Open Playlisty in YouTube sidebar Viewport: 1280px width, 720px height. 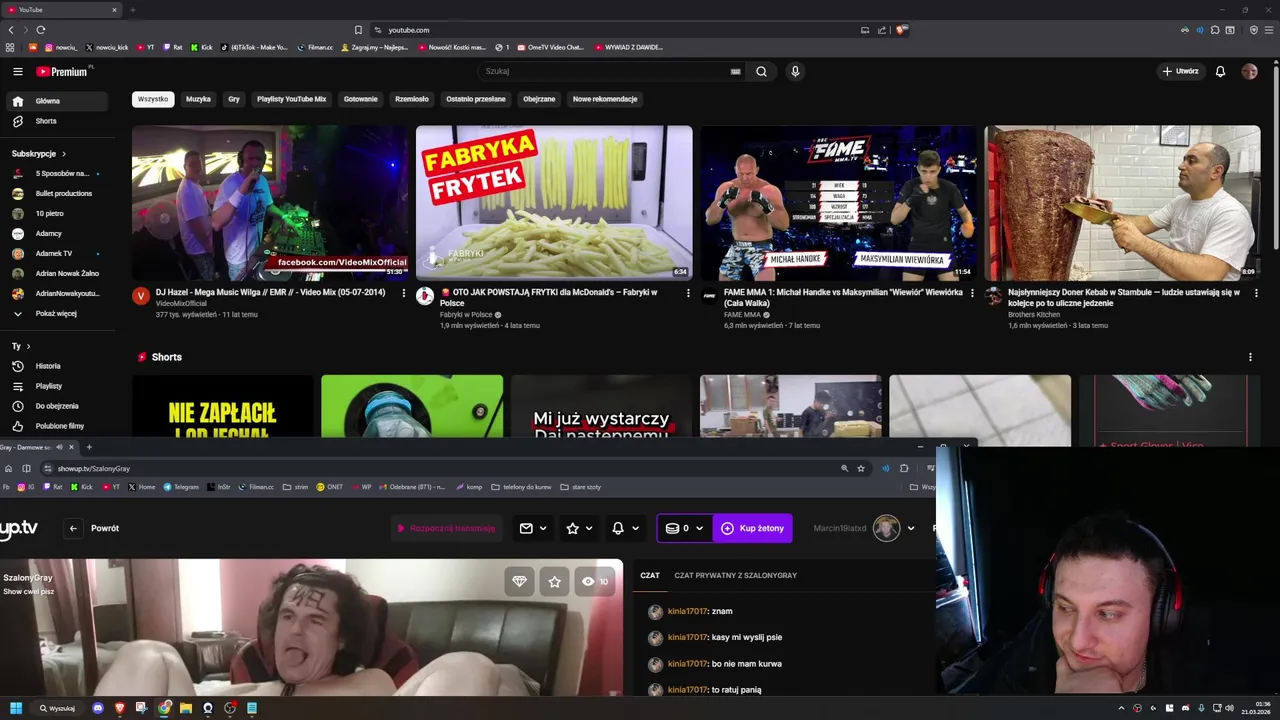click(57, 386)
